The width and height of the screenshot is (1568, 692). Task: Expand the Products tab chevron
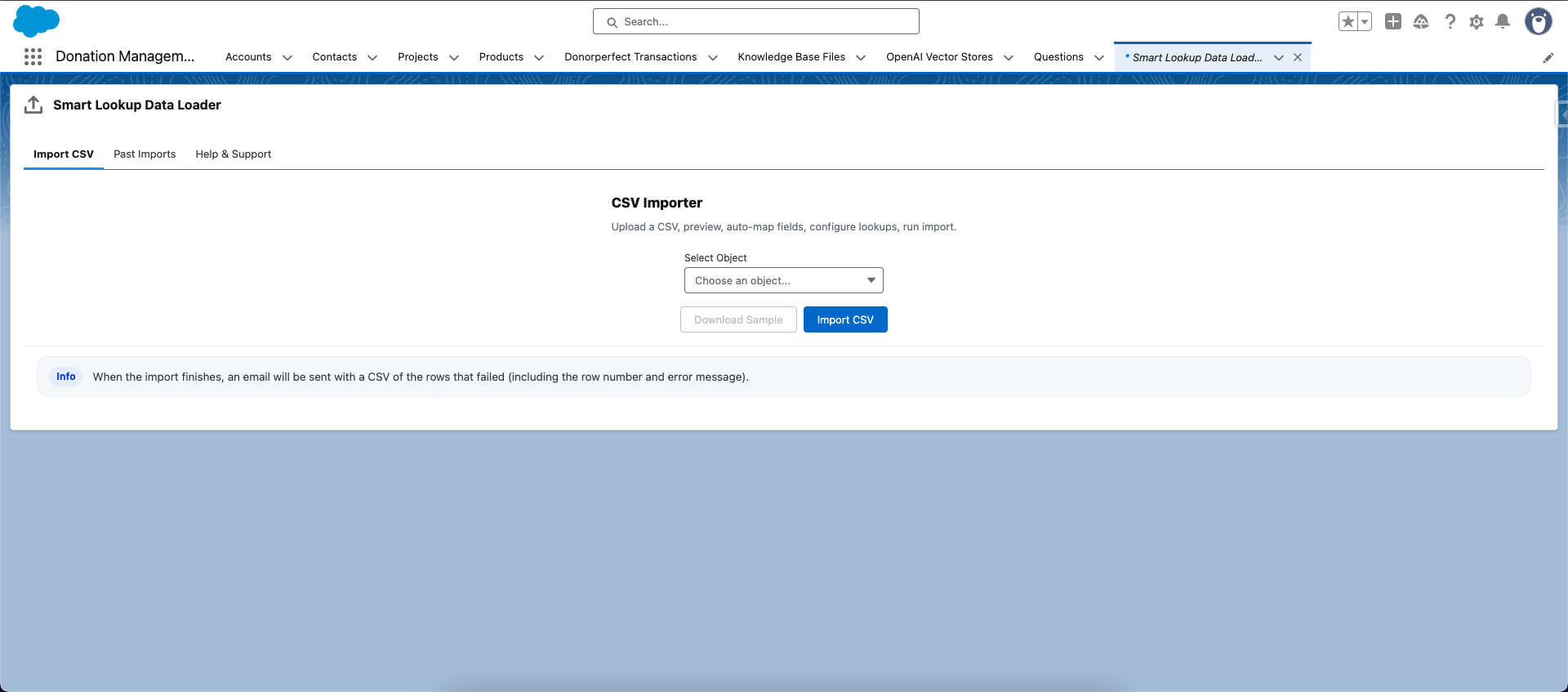click(539, 57)
